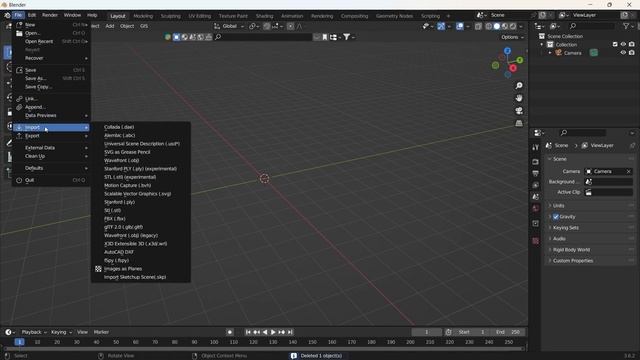Screen dimensions: 640x360
Task: Toggle the camera view icon in viewport
Action: [x=519, y=111]
